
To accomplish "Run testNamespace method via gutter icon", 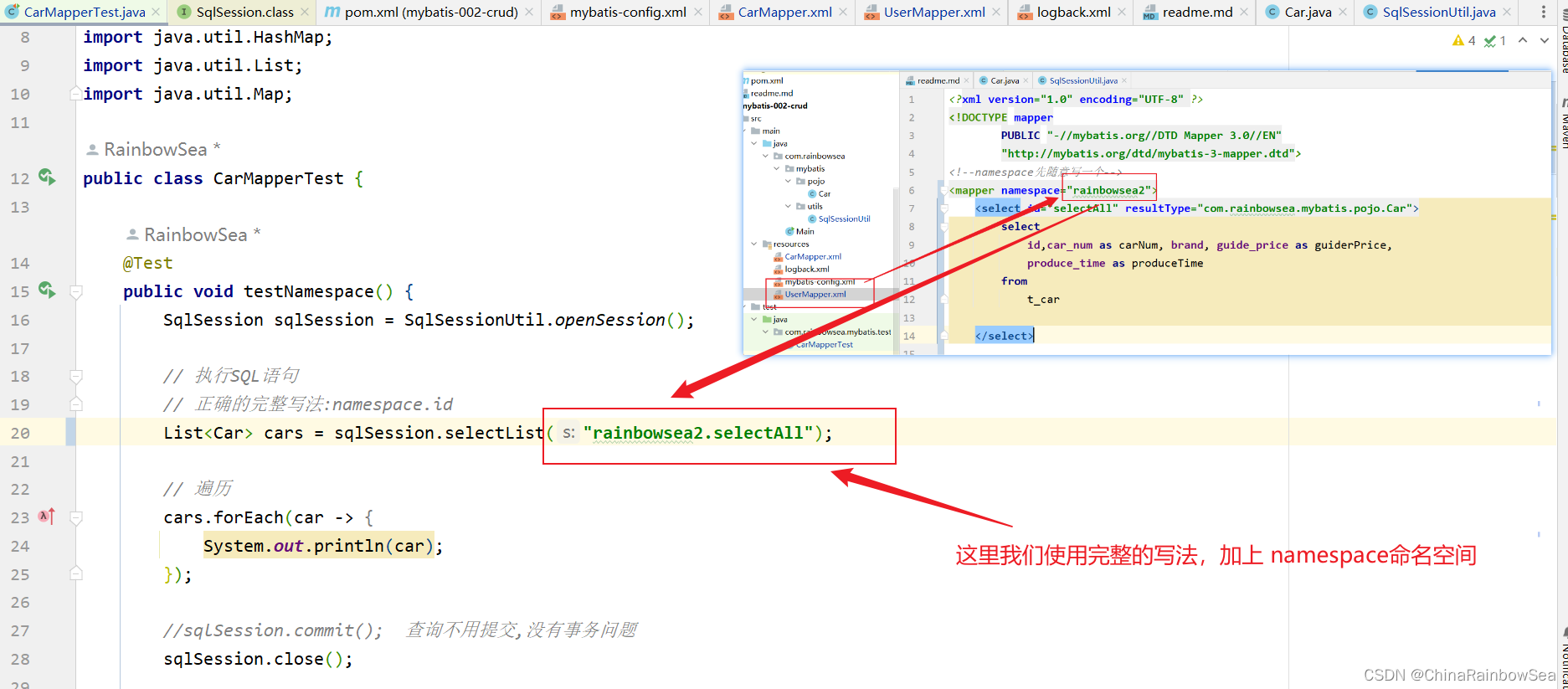I will point(47,291).
